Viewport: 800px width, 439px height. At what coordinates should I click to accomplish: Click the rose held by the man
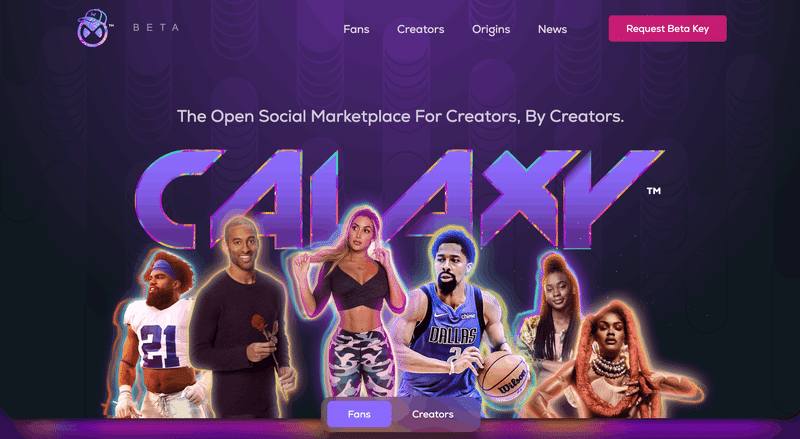pyautogui.click(x=259, y=324)
